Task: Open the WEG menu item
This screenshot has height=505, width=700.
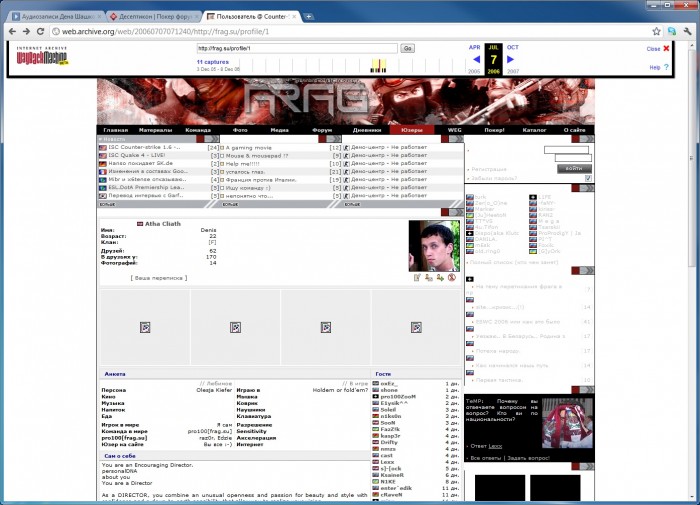Action: [x=454, y=130]
